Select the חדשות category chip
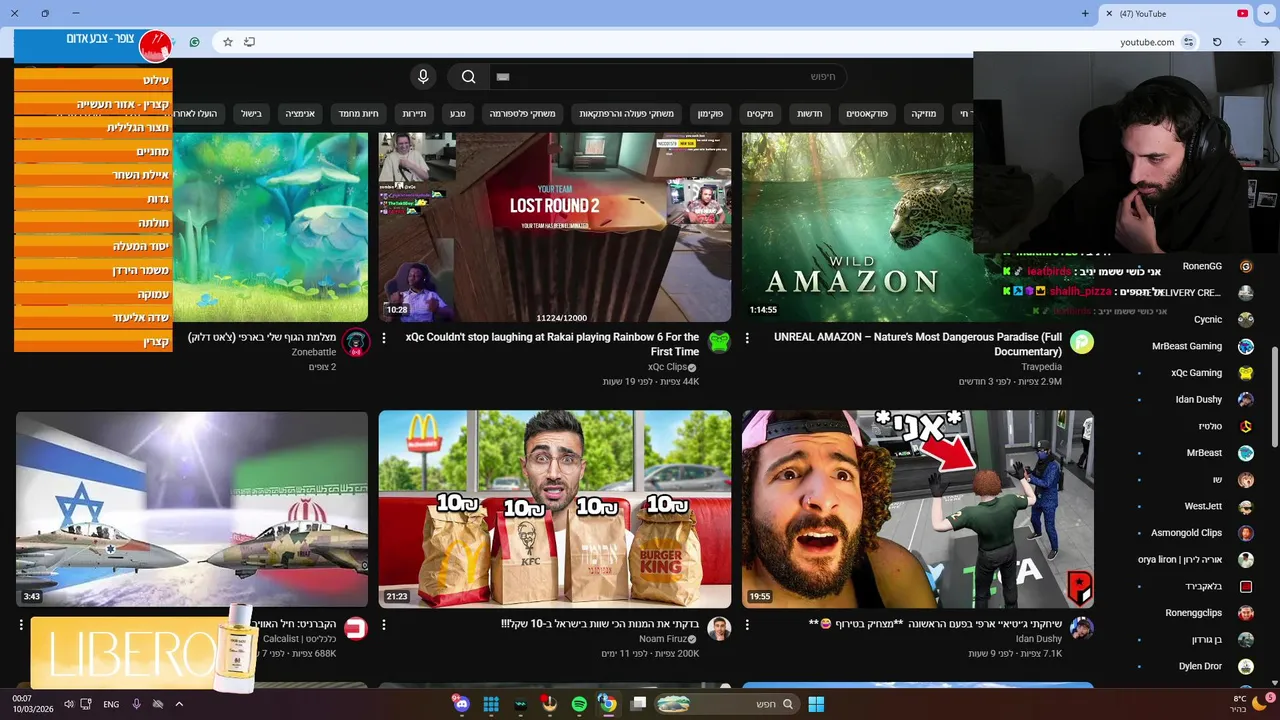The width and height of the screenshot is (1280, 720). point(810,114)
